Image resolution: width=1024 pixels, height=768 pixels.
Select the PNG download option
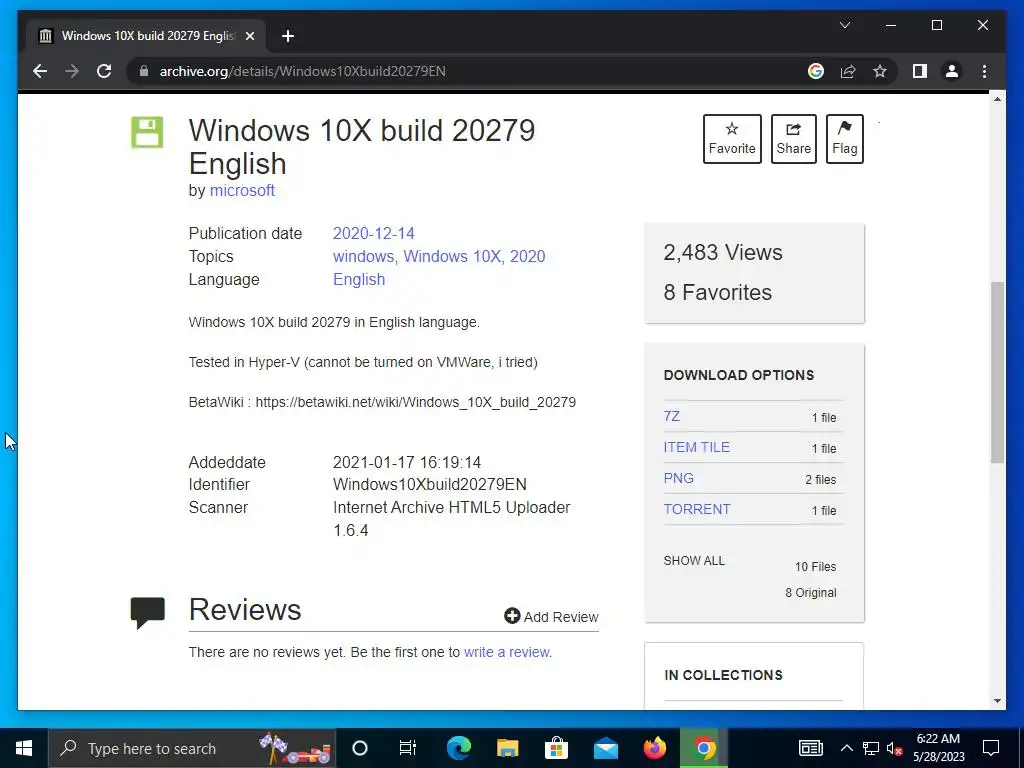tap(679, 478)
